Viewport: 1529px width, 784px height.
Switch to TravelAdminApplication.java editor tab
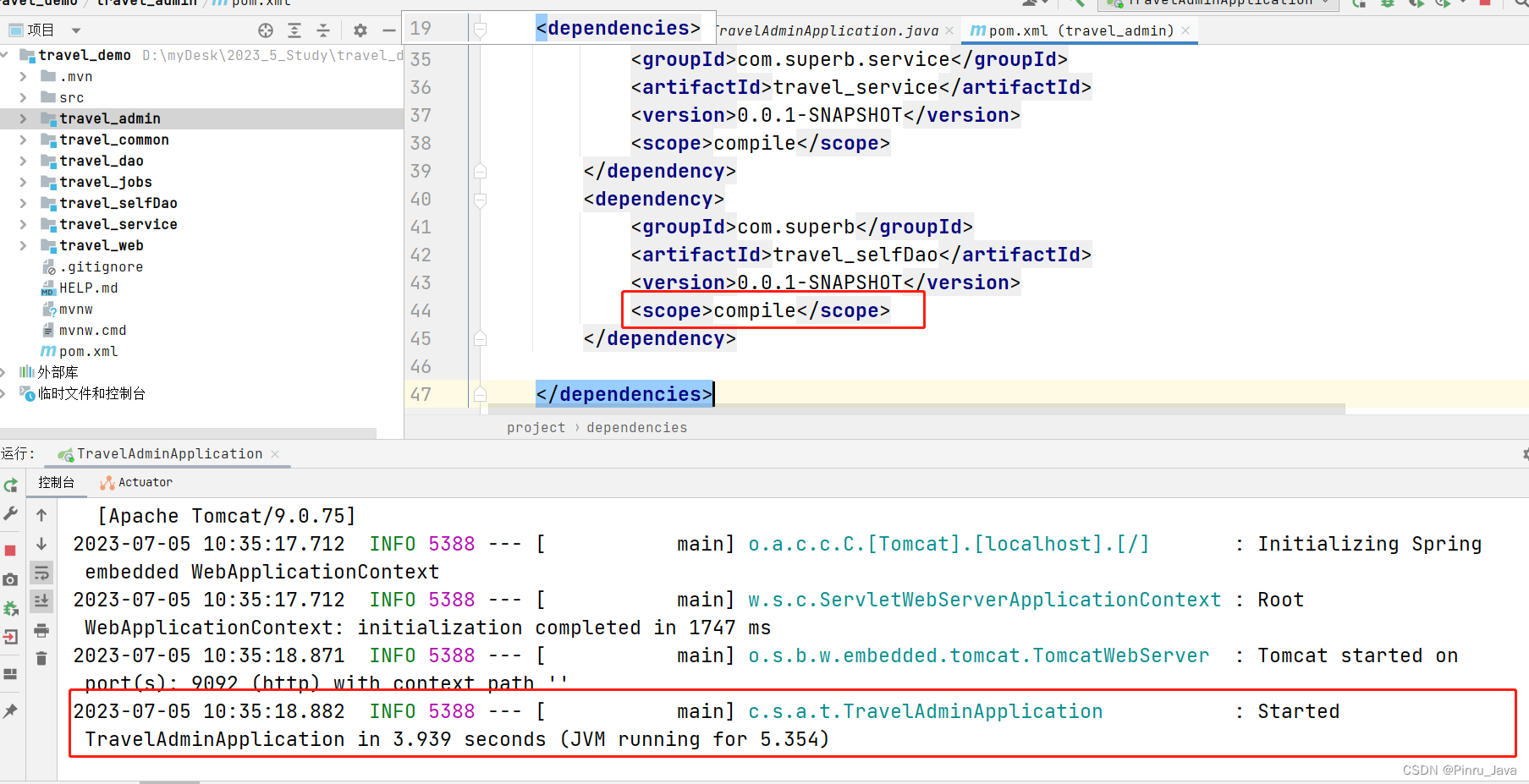pos(828,30)
